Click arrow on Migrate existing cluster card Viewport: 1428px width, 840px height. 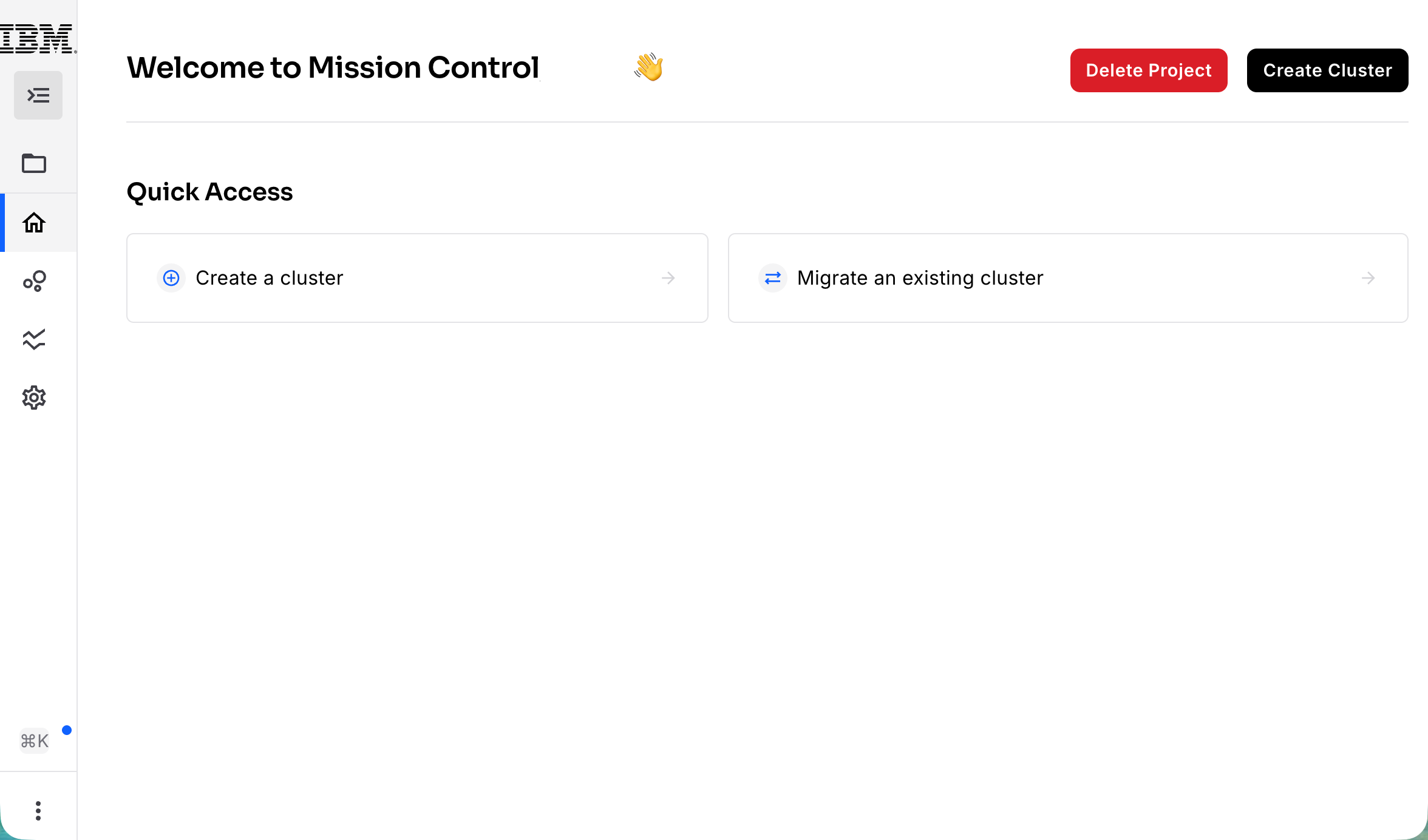(x=1368, y=278)
